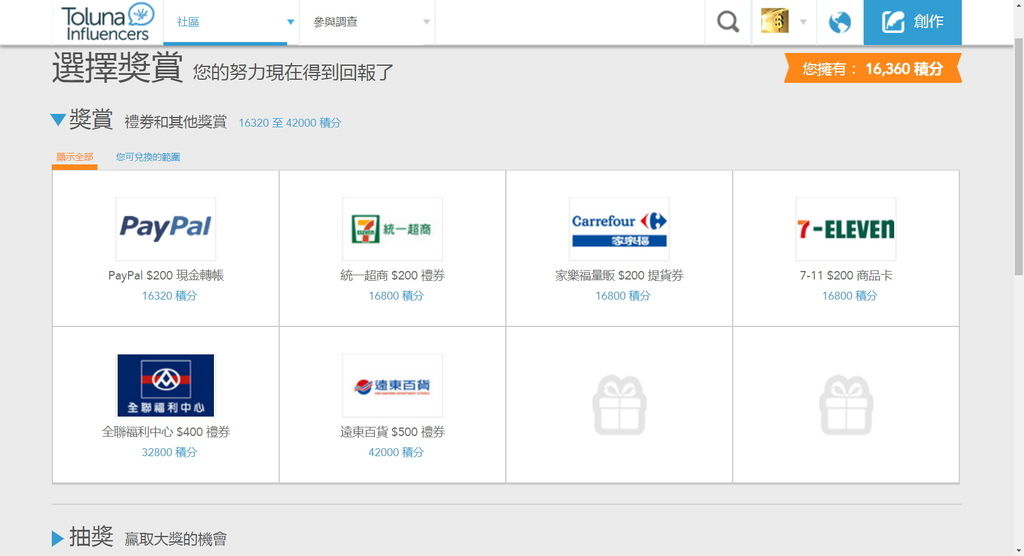Click the 禮券和其他獎賞 subtitle
Image resolution: width=1024 pixels, height=556 pixels.
coord(176,122)
